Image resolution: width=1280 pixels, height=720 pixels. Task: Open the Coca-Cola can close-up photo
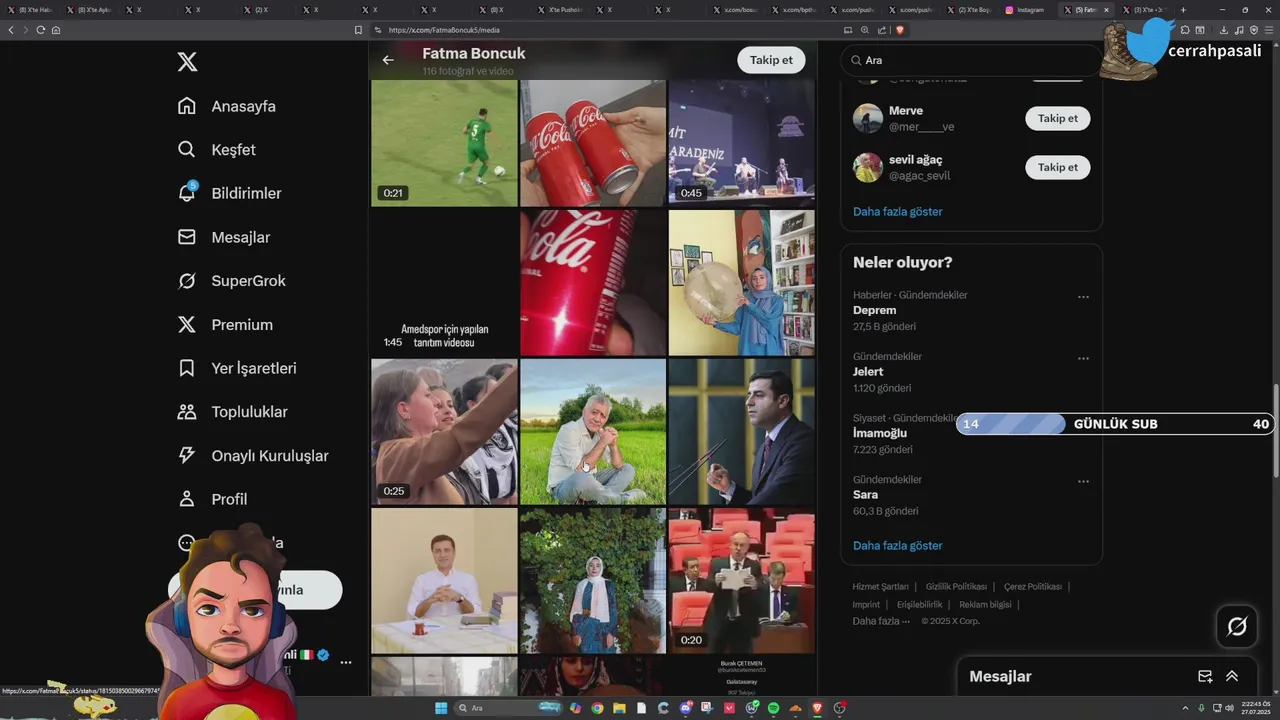(593, 283)
